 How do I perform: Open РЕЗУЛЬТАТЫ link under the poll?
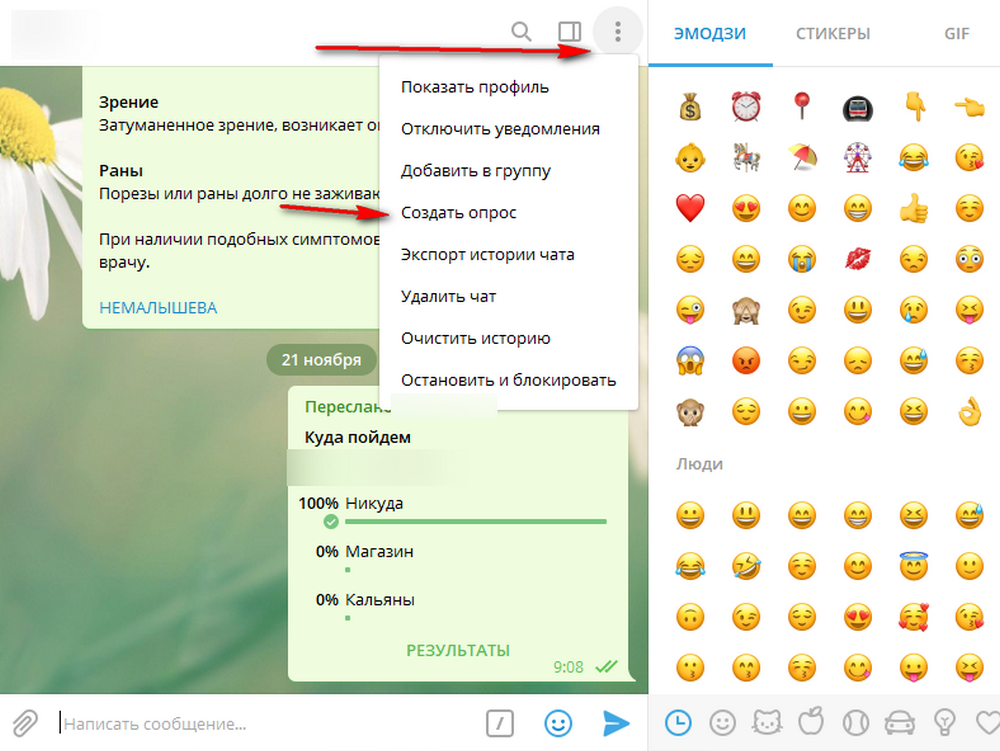pyautogui.click(x=458, y=650)
